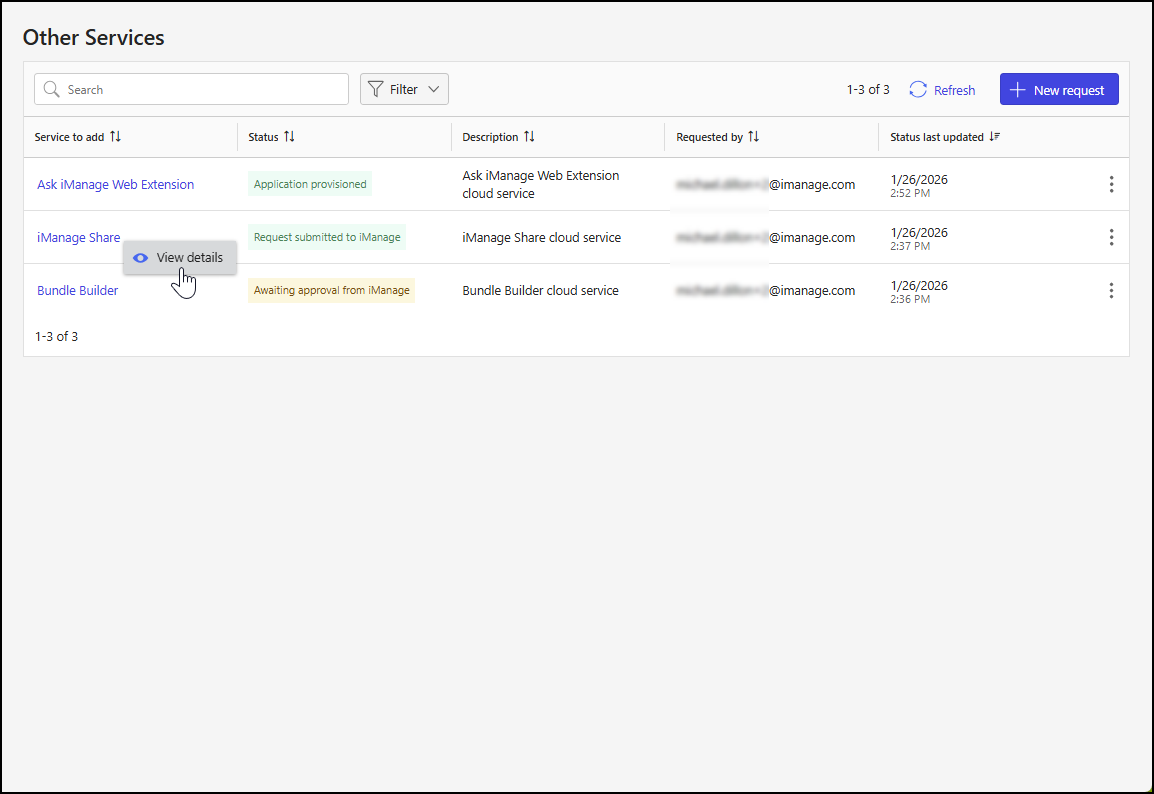This screenshot has width=1154, height=794.
Task: Open Ask iManage Web Extension link
Action: pos(116,185)
